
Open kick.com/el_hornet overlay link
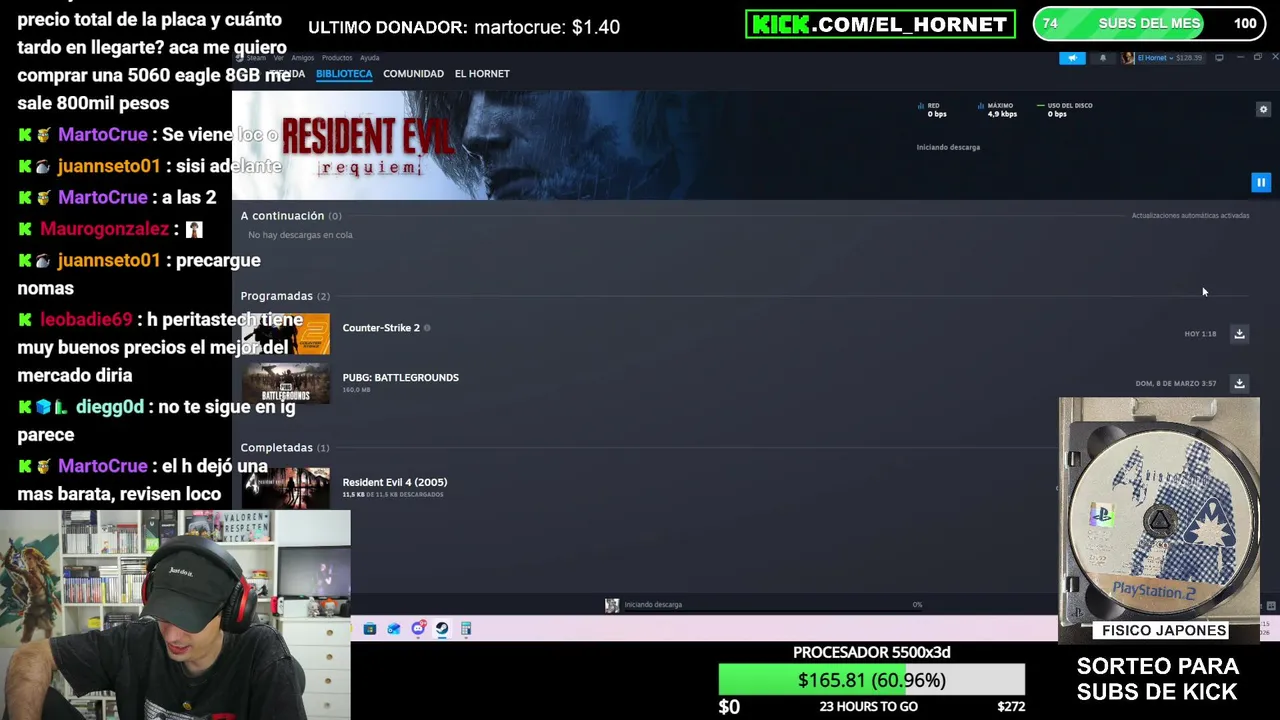pyautogui.click(x=880, y=24)
